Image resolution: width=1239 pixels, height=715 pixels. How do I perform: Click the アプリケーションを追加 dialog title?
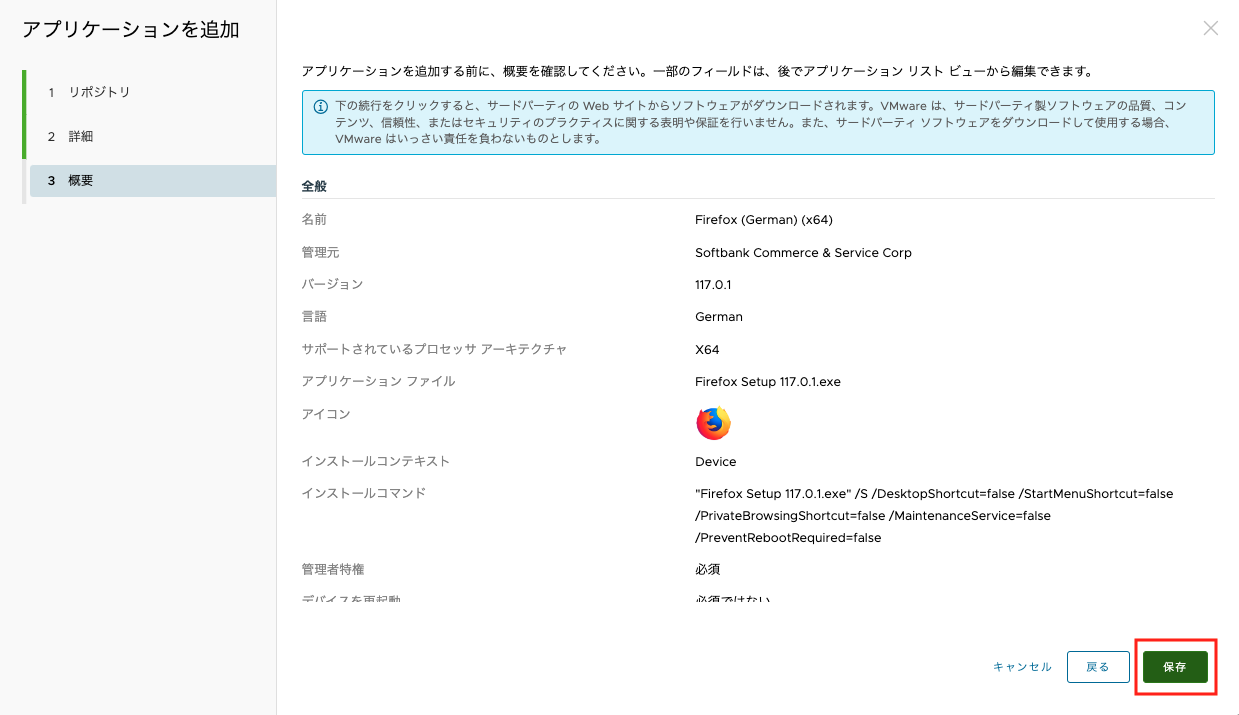click(130, 30)
